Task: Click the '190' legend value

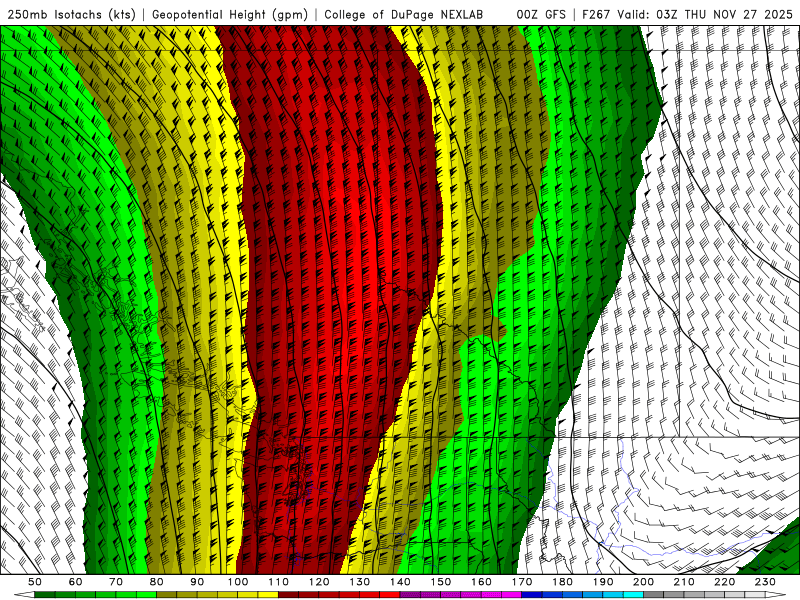Action: click(x=603, y=582)
